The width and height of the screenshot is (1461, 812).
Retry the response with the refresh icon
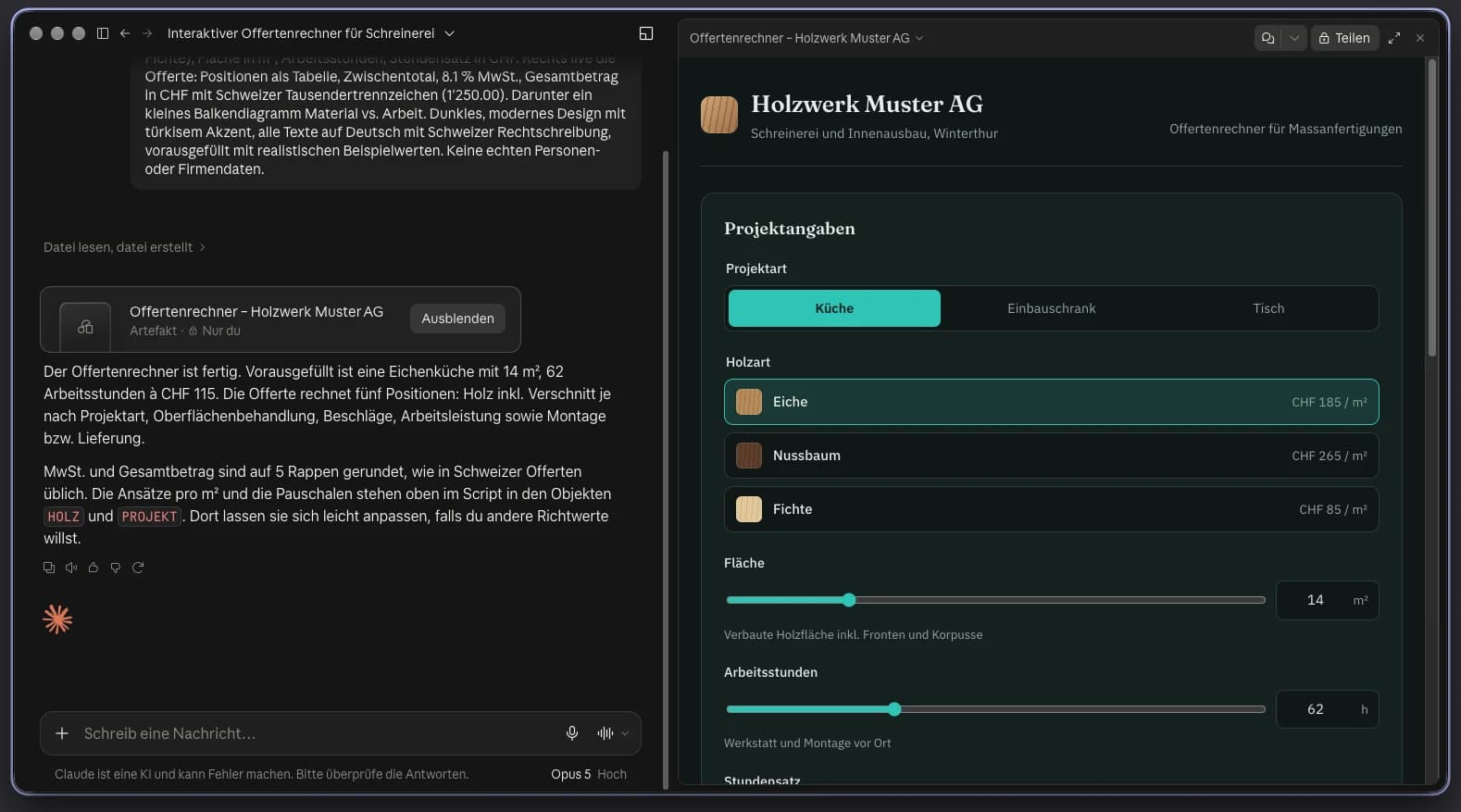pyautogui.click(x=138, y=568)
